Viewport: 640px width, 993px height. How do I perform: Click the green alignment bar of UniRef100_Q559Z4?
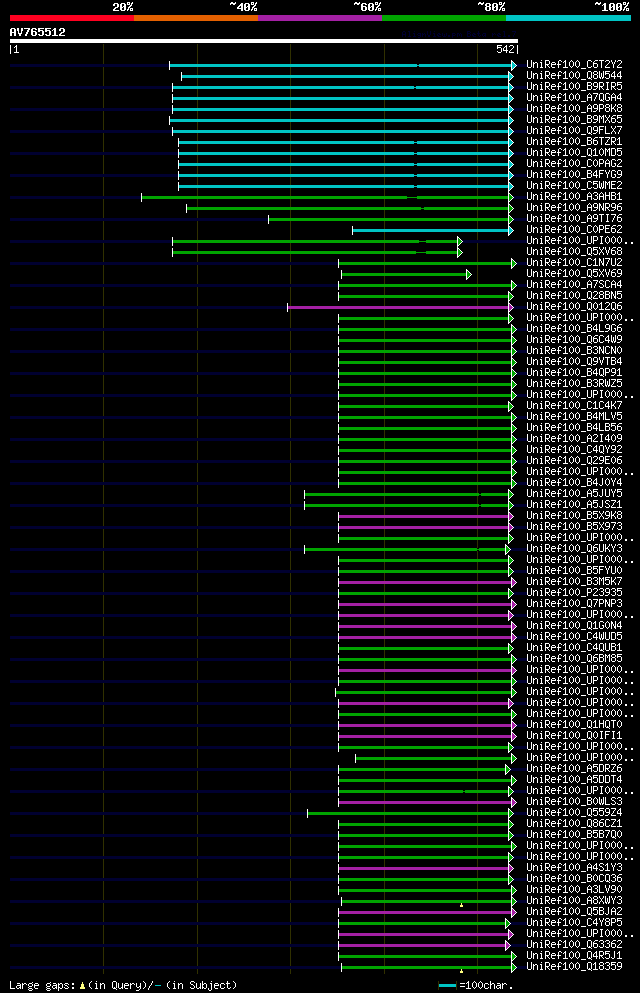(410, 813)
